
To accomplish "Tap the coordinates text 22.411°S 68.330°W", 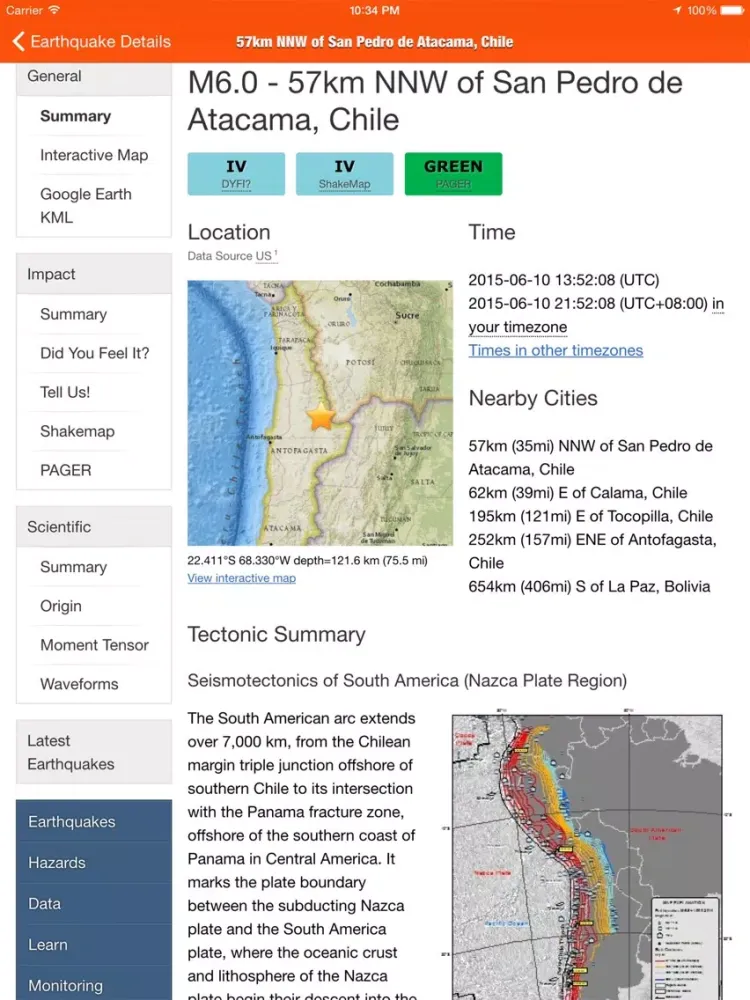I will click(x=239, y=561).
